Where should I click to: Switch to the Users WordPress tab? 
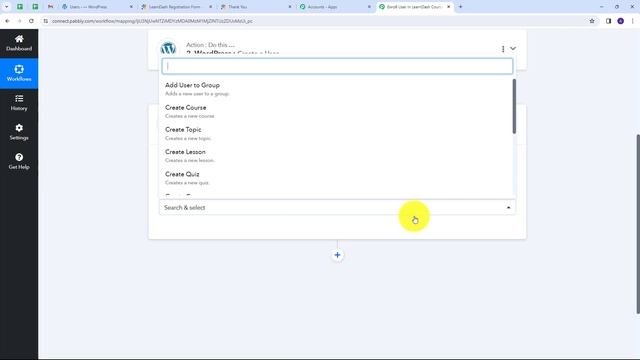pos(96,7)
